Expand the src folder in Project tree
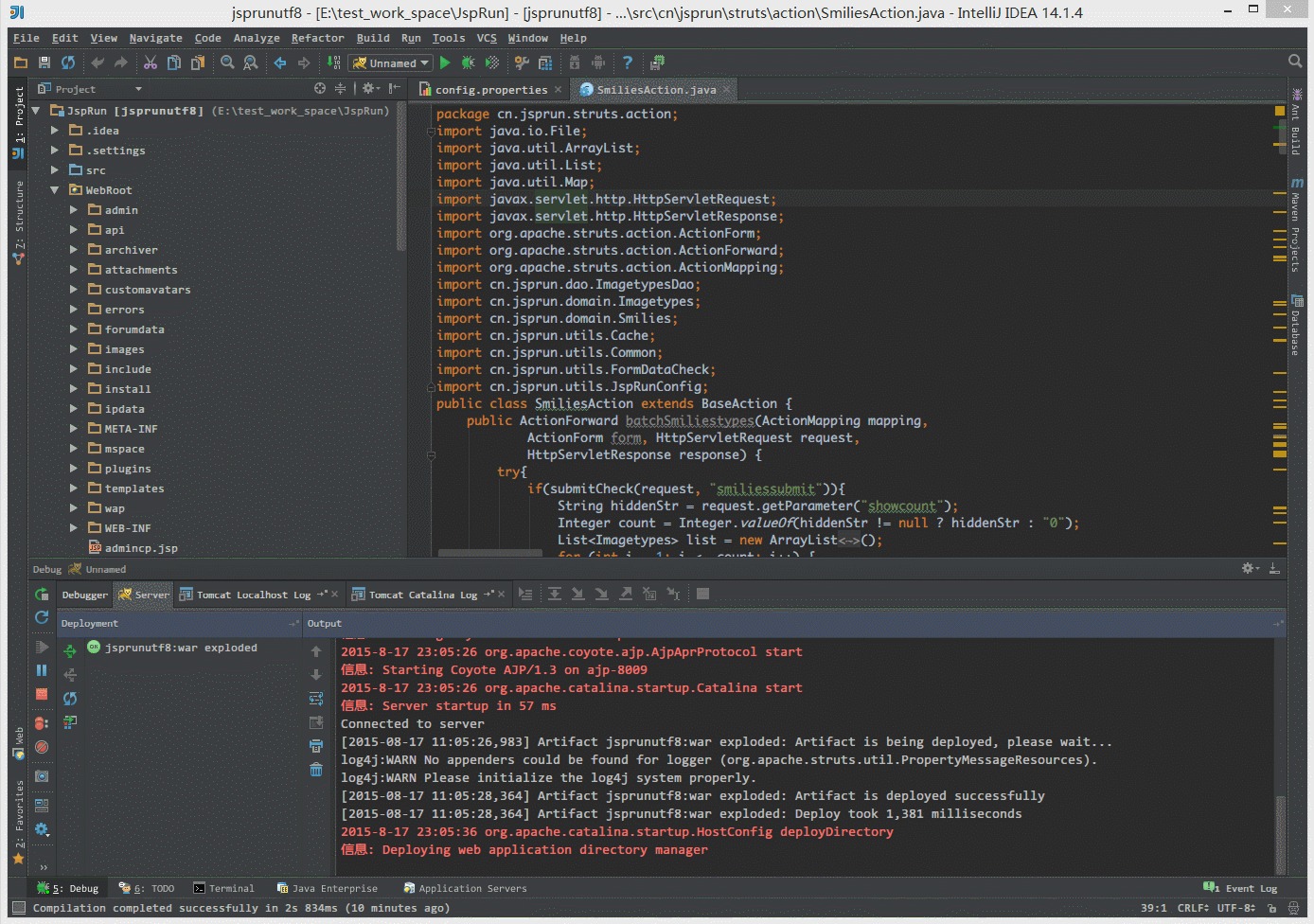This screenshot has width=1314, height=924. 55,170
